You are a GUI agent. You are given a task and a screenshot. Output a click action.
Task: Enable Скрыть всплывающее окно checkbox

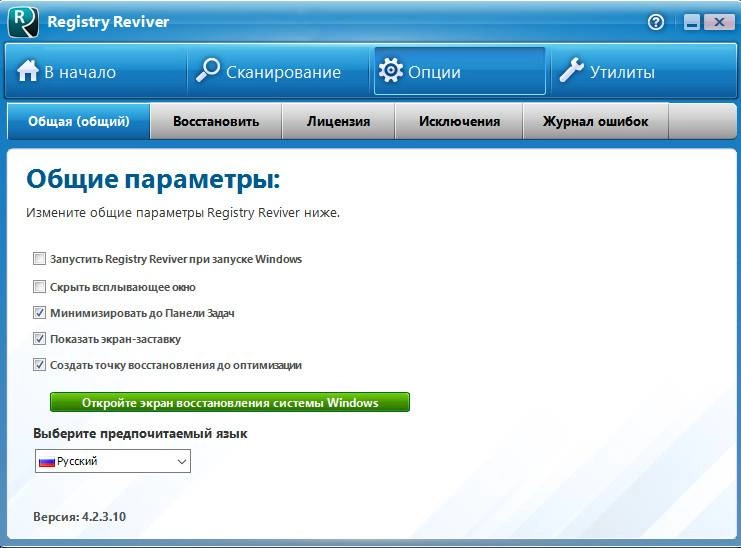pos(39,287)
